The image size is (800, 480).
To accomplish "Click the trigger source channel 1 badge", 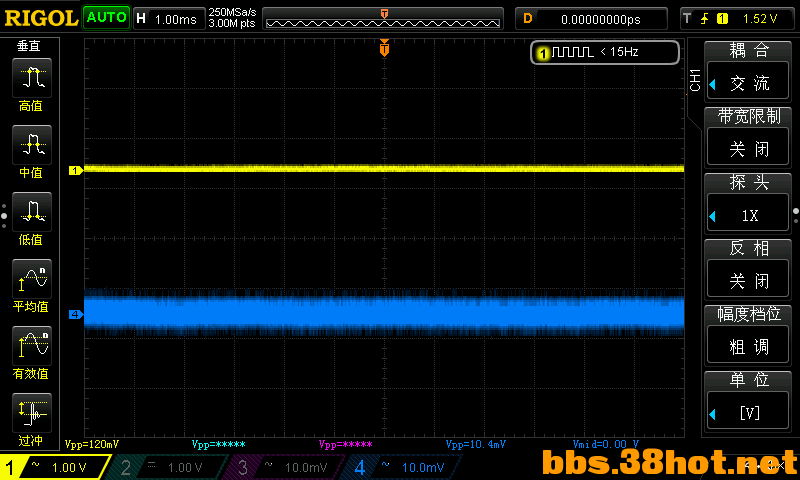I will (x=722, y=19).
